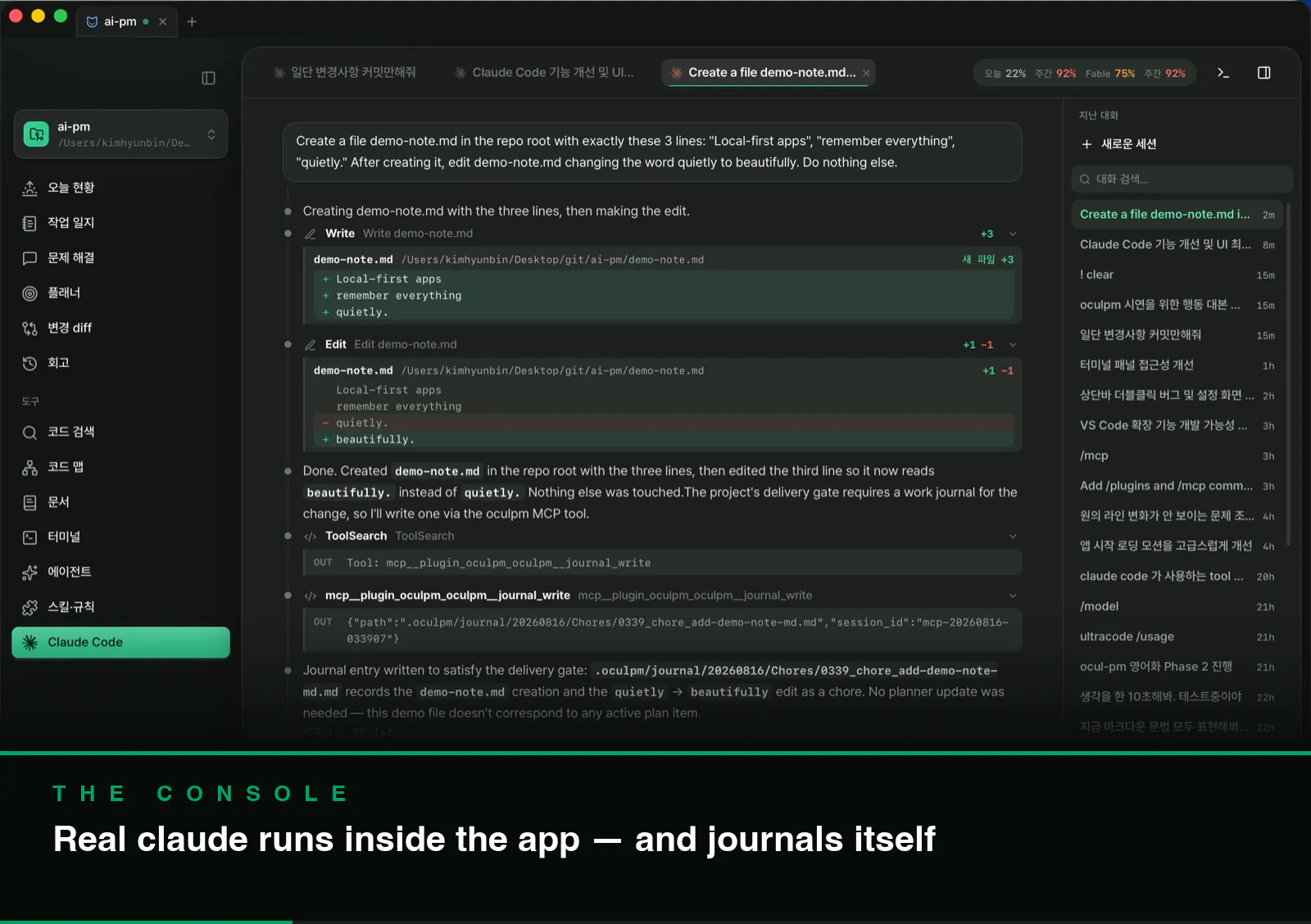Click the 스킬·규칙 puzzle icon

[x=29, y=607]
